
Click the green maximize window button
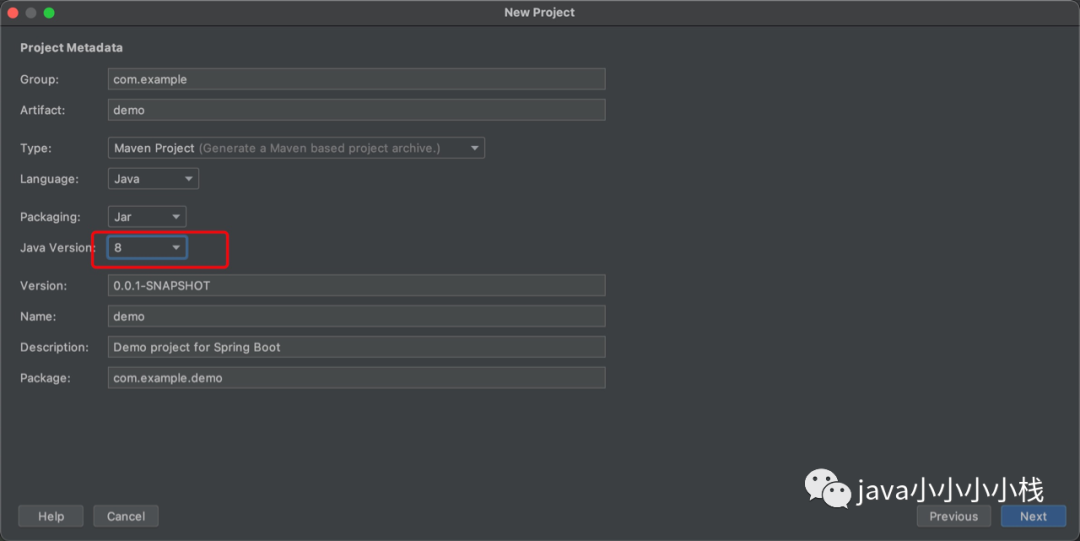[49, 12]
